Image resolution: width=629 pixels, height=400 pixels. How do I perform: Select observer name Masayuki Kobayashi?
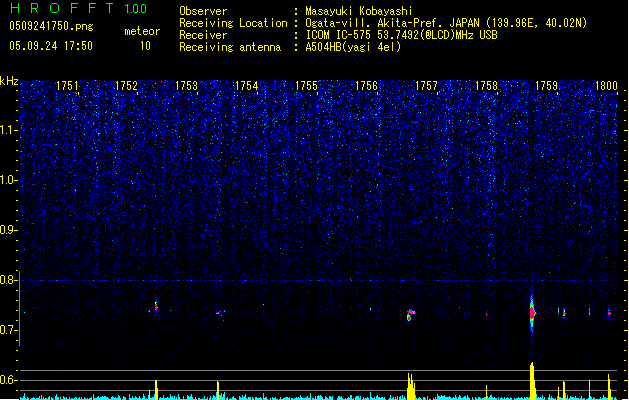click(359, 11)
